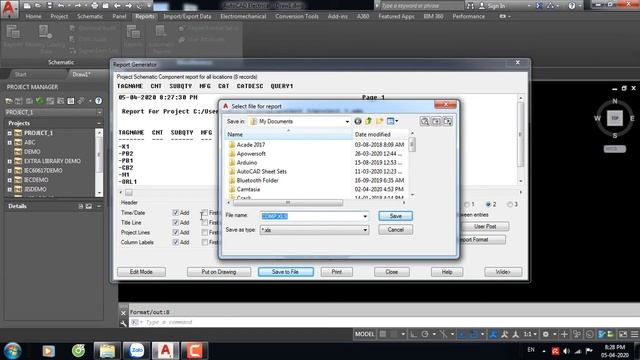Select radio option 2 in Report Generator

[x=488, y=204]
